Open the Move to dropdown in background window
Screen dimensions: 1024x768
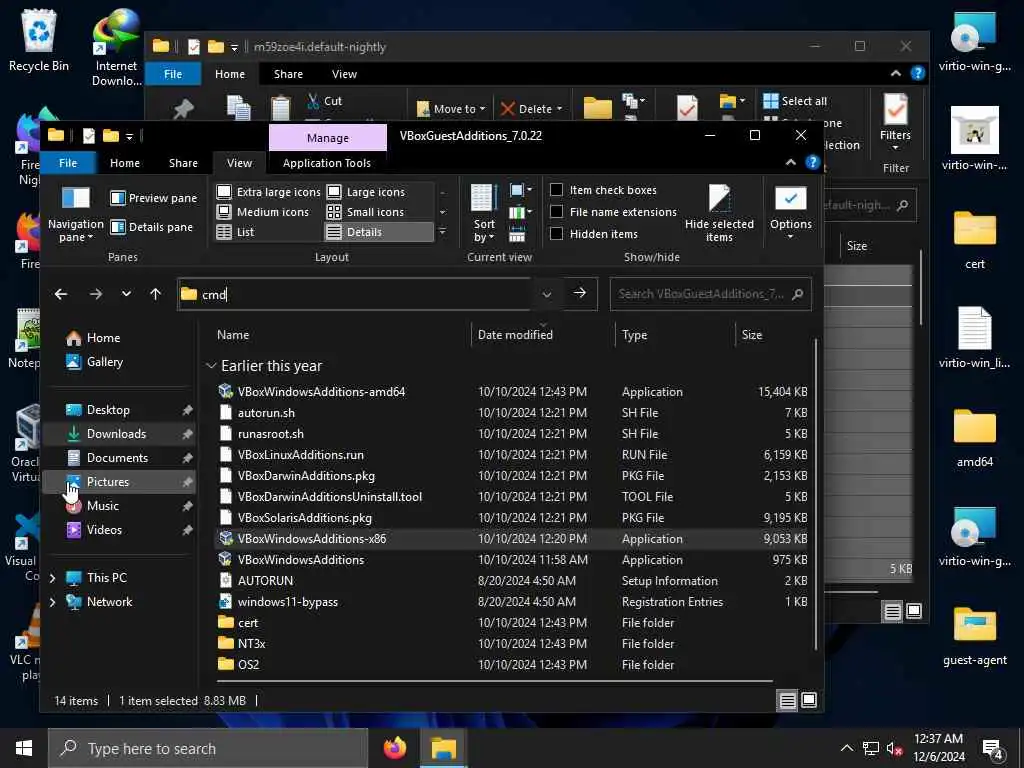pyautogui.click(x=451, y=109)
